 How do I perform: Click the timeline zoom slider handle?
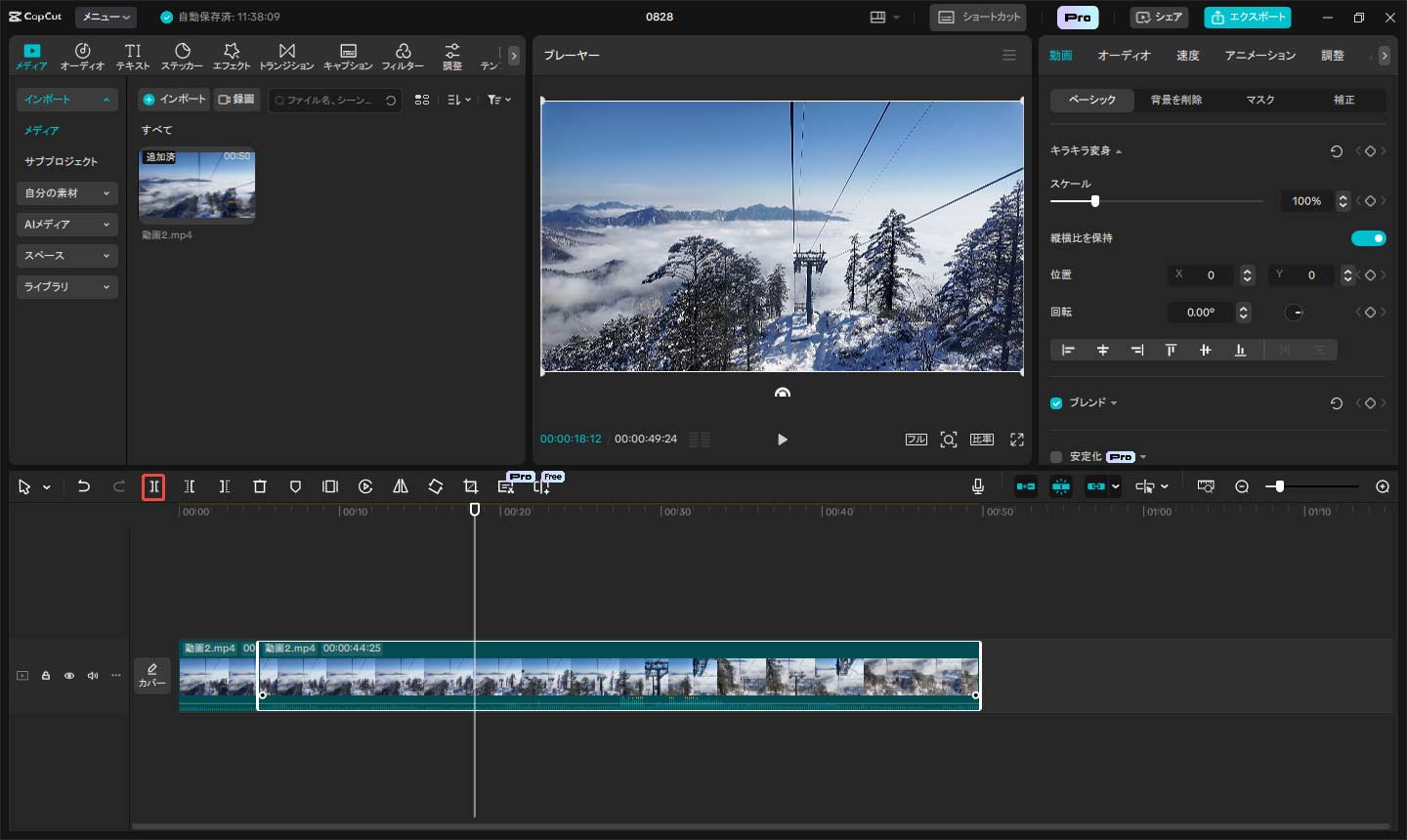point(1279,486)
